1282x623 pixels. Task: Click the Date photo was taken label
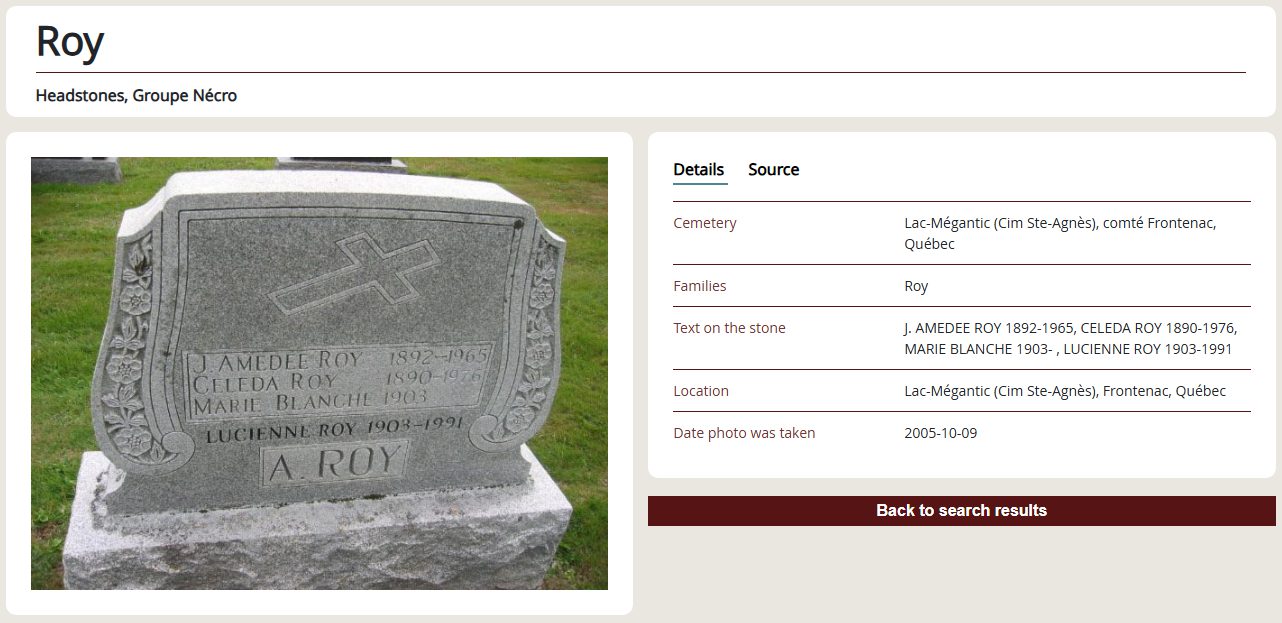point(744,433)
